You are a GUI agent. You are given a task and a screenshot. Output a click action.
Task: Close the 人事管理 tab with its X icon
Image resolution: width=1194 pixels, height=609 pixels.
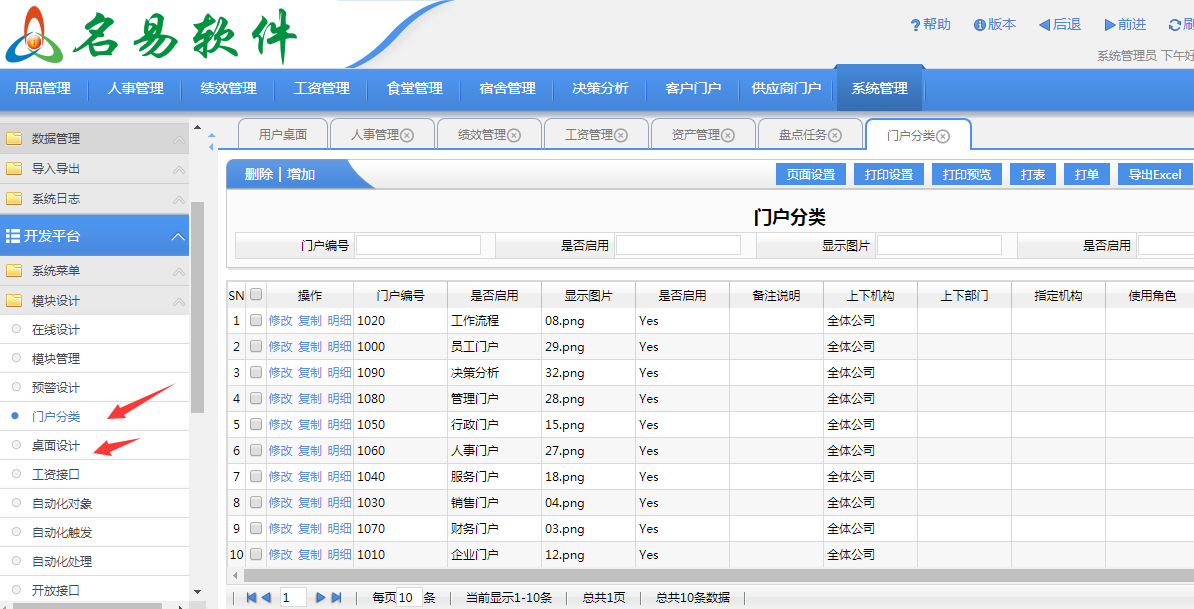407,135
